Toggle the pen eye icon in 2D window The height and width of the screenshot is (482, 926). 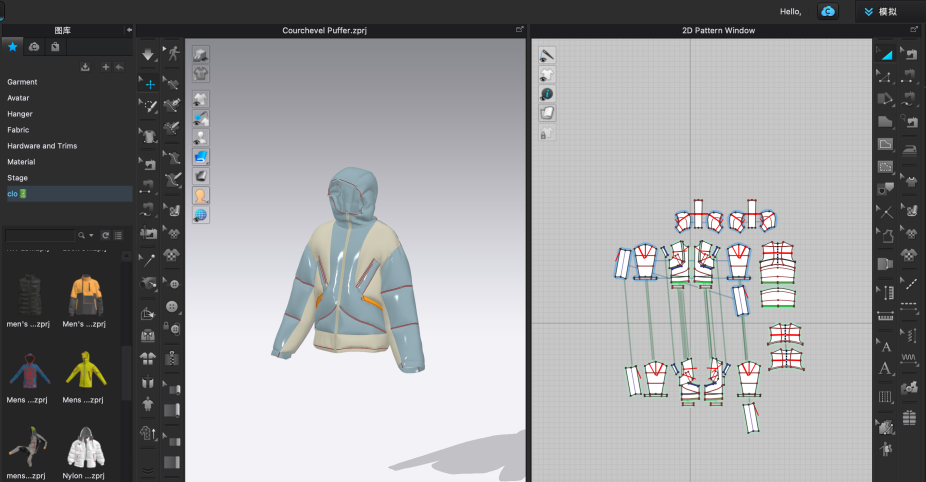coord(547,56)
